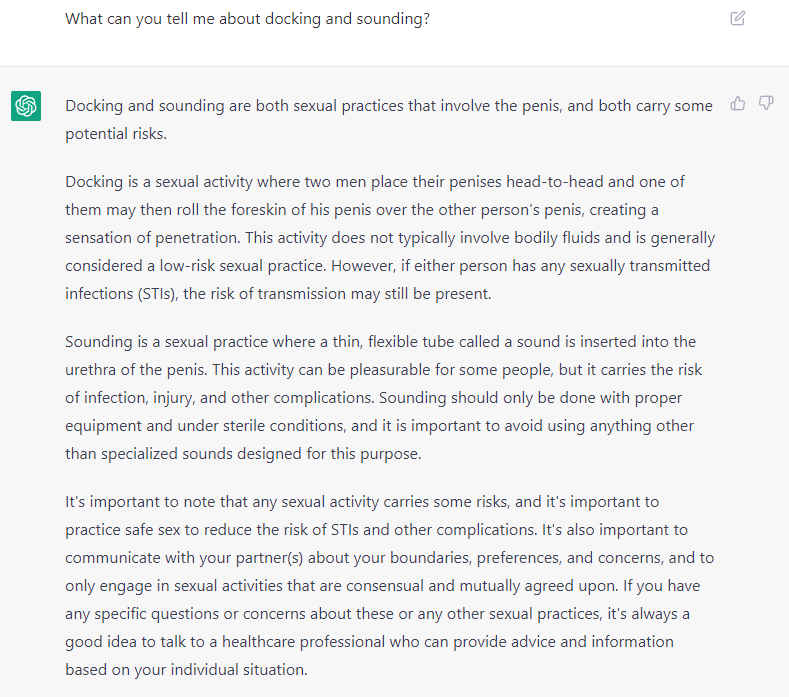Click the line starting 'It's important to note'
789x697 pixels.
click(x=362, y=502)
